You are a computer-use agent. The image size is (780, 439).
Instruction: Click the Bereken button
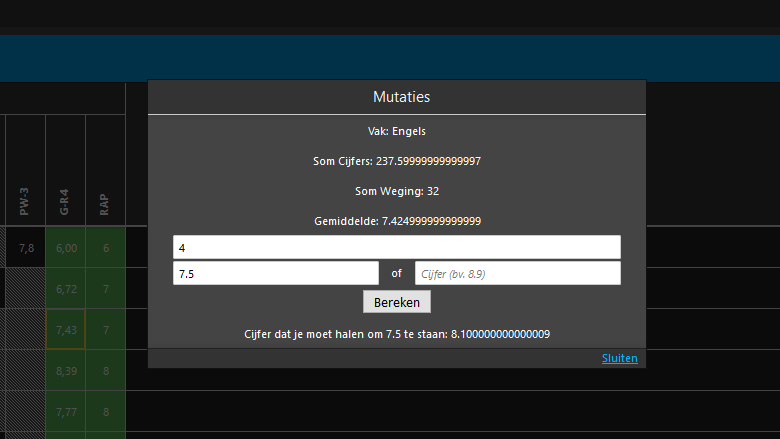[396, 302]
